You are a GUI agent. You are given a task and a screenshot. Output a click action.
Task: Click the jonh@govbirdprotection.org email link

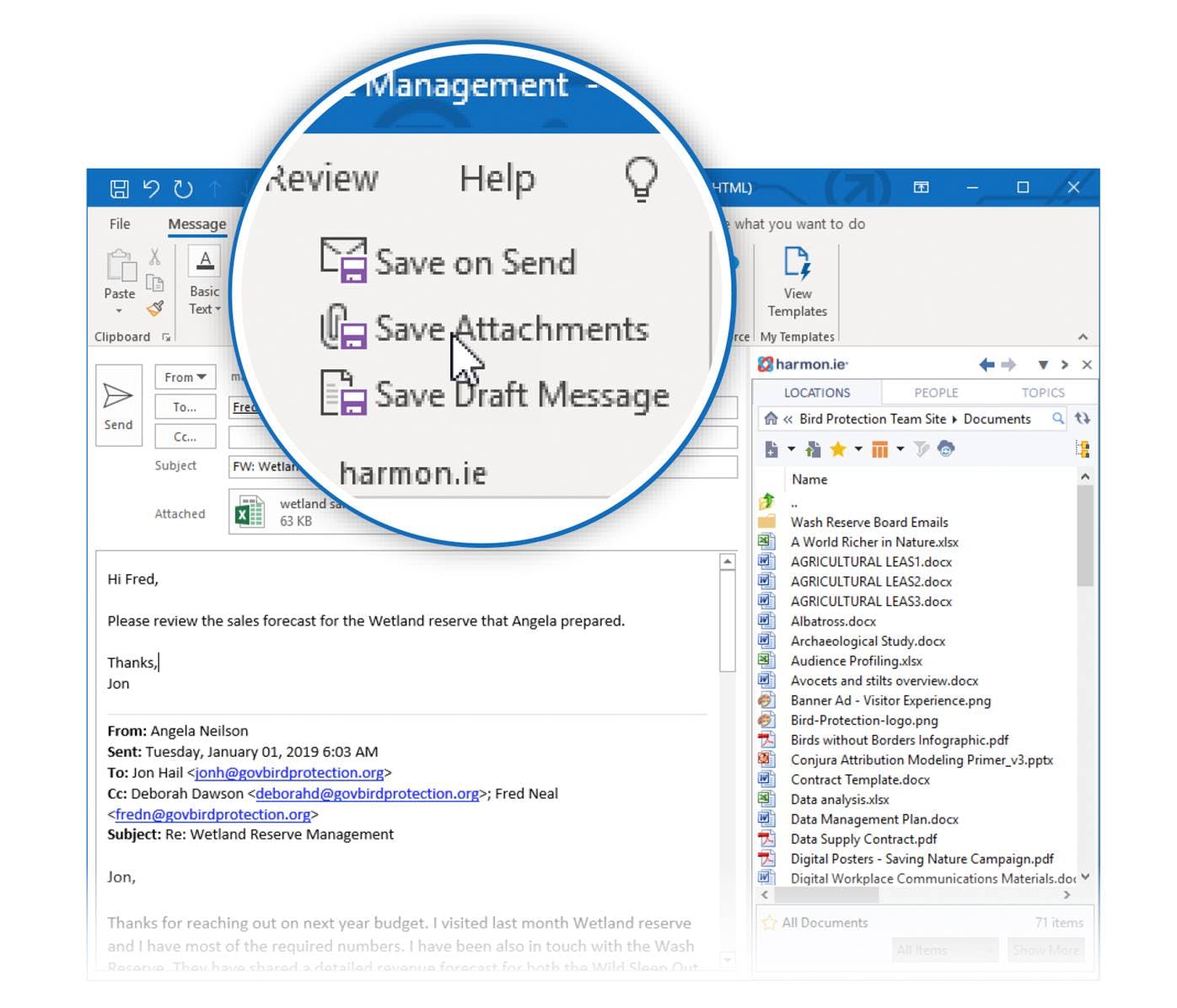(289, 773)
